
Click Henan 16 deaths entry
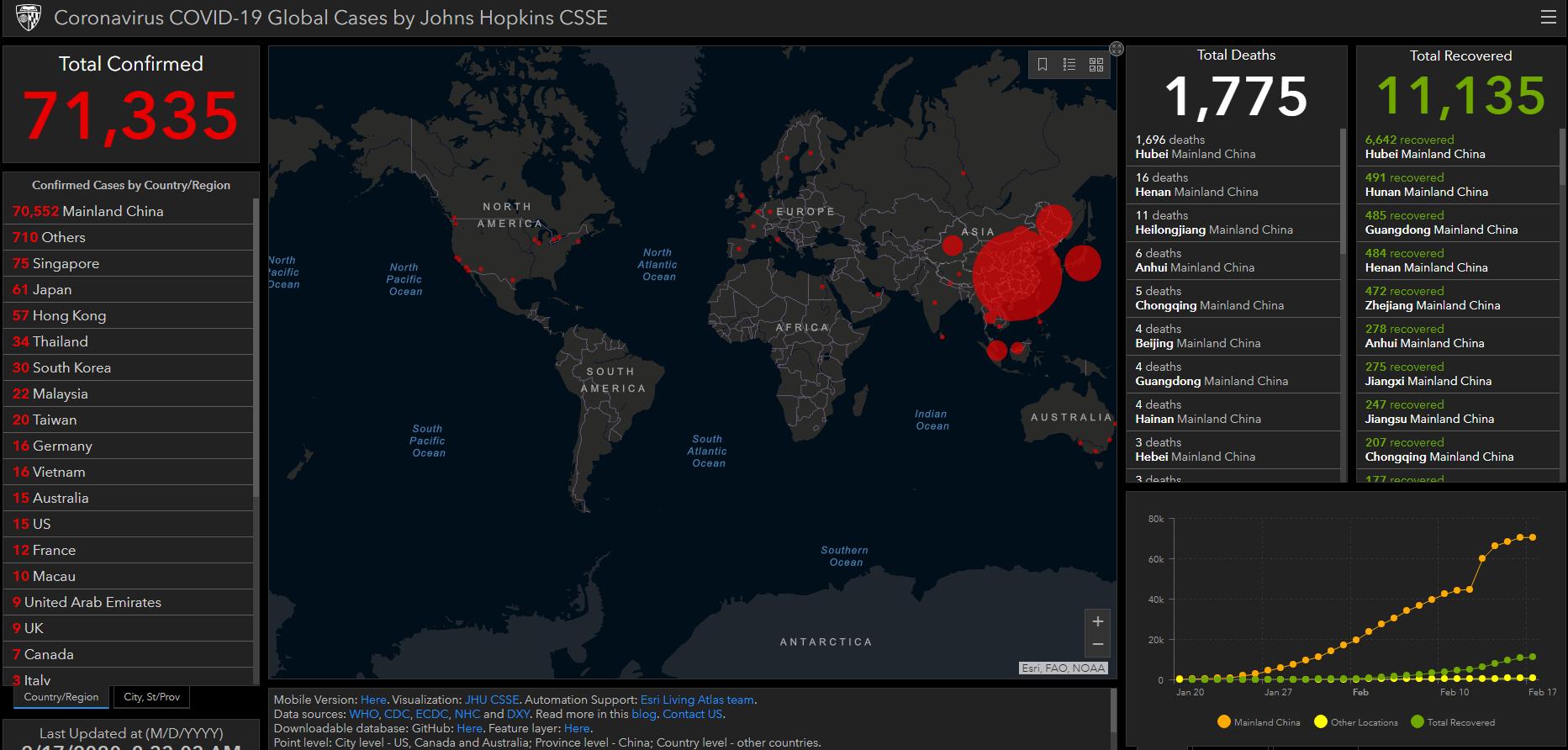click(1233, 185)
